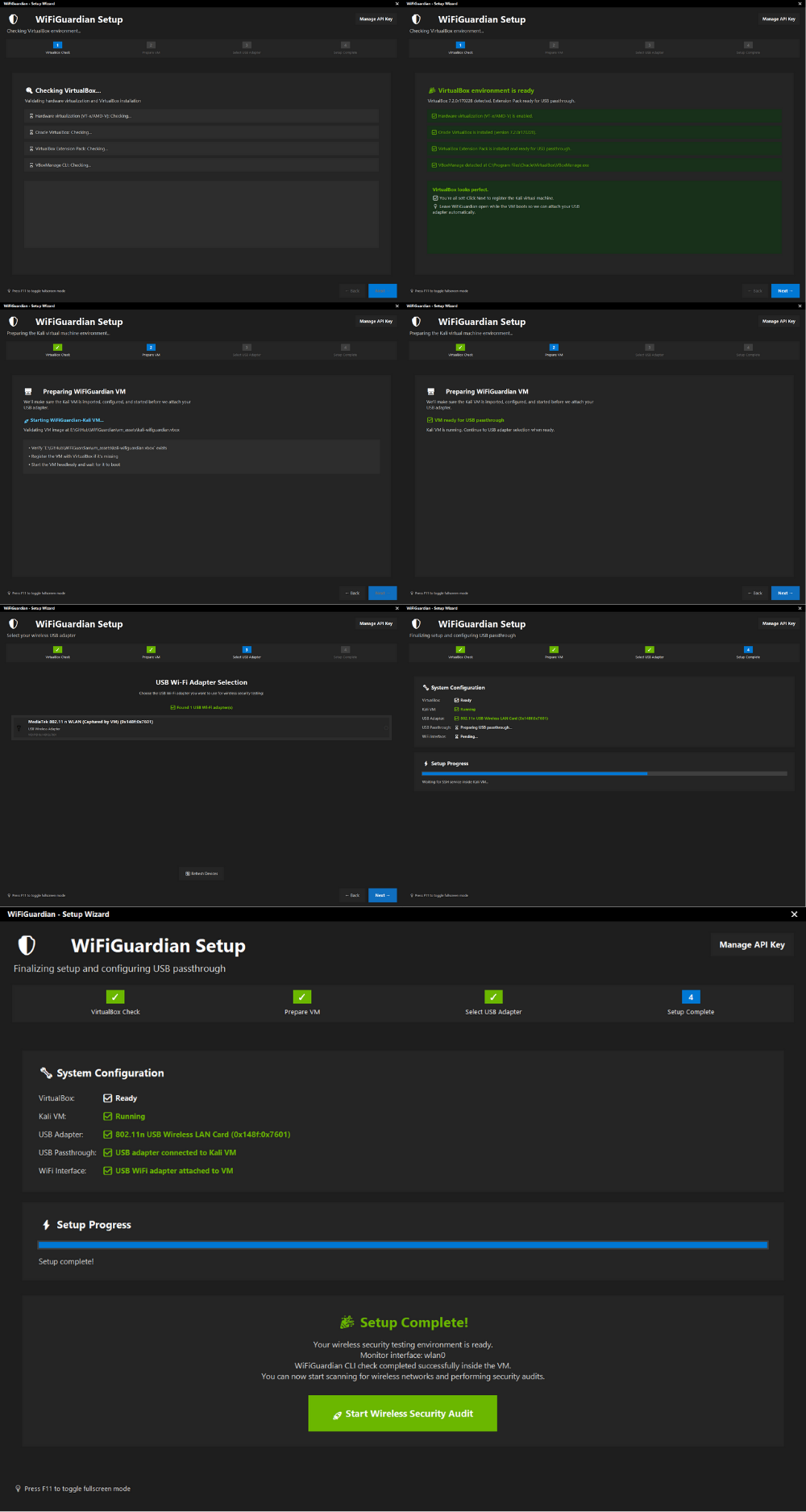Image resolution: width=806 pixels, height=1512 pixels.
Task: Click shield logo in Setup Complete window
Action: pos(27,945)
